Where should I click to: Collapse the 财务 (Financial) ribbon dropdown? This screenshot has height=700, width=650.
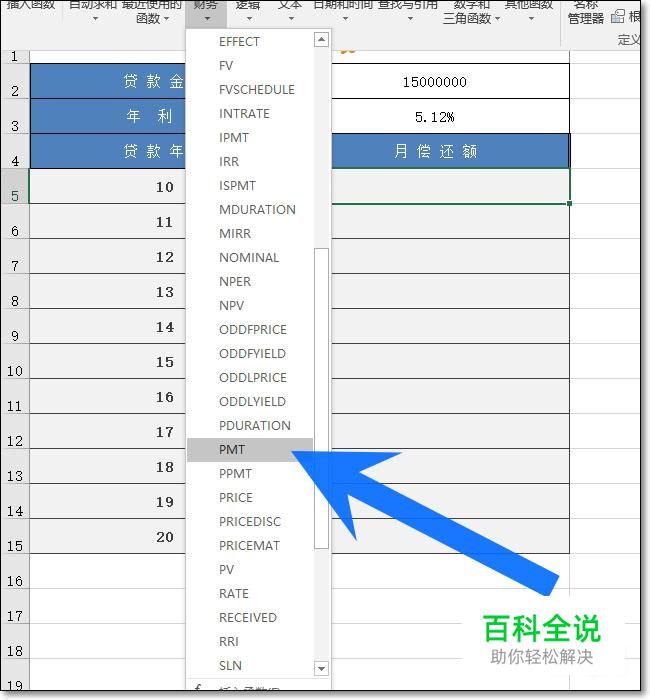pos(206,12)
